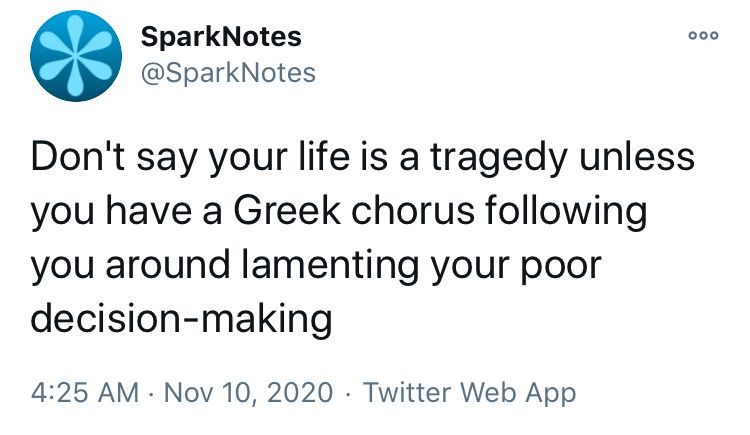
Task: Open the three-dot more options menu
Action: [704, 35]
